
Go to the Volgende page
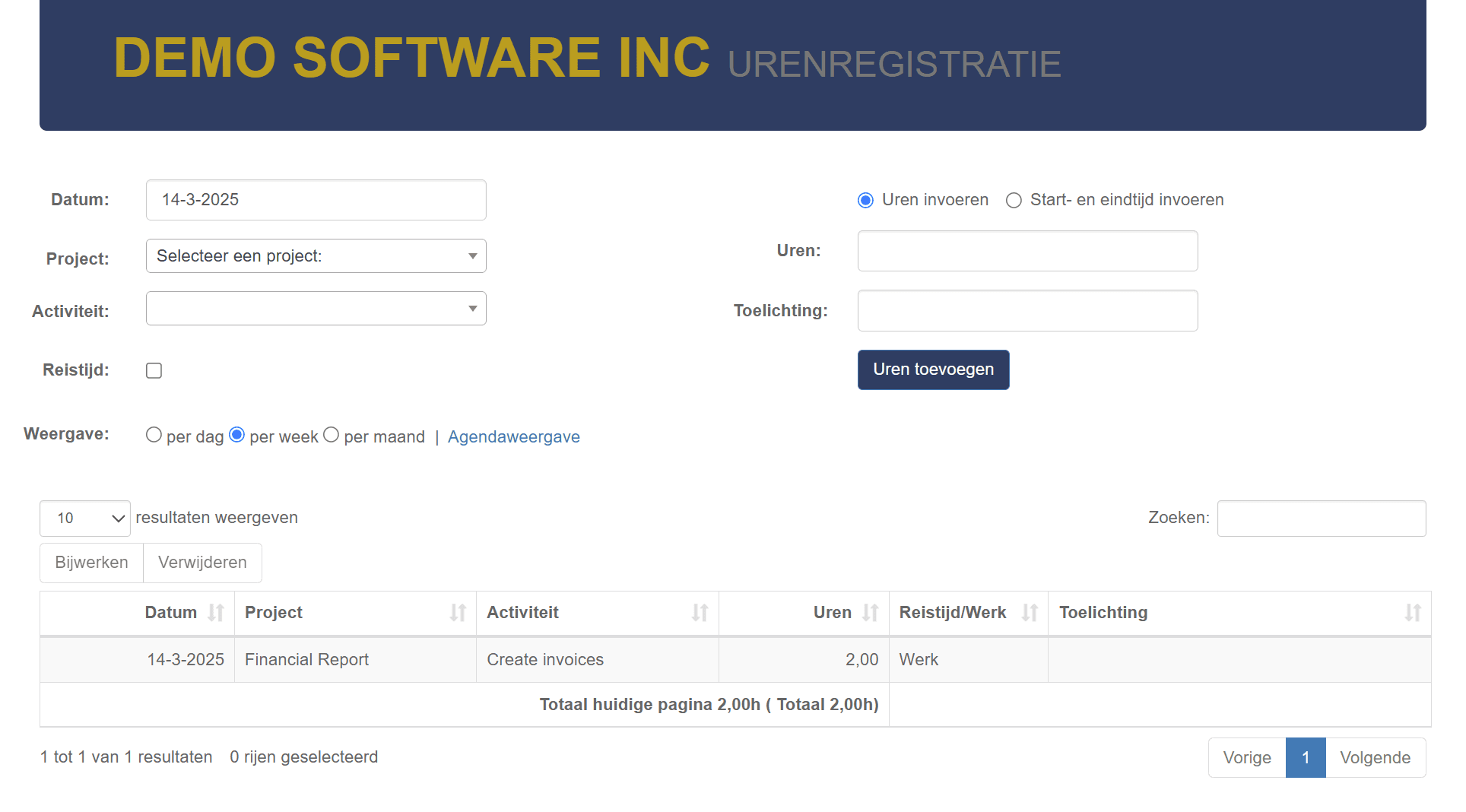(1375, 757)
